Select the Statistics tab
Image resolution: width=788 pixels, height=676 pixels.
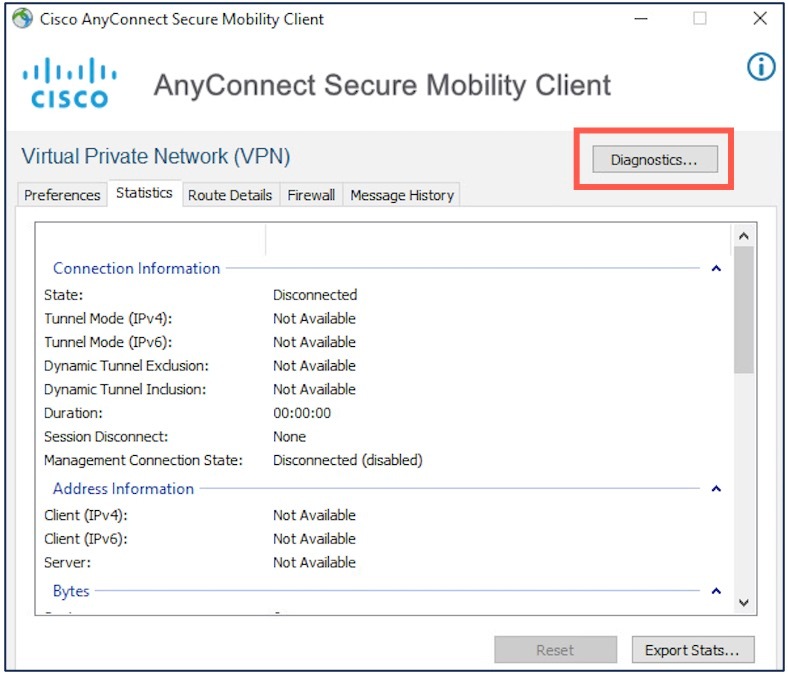(x=144, y=193)
